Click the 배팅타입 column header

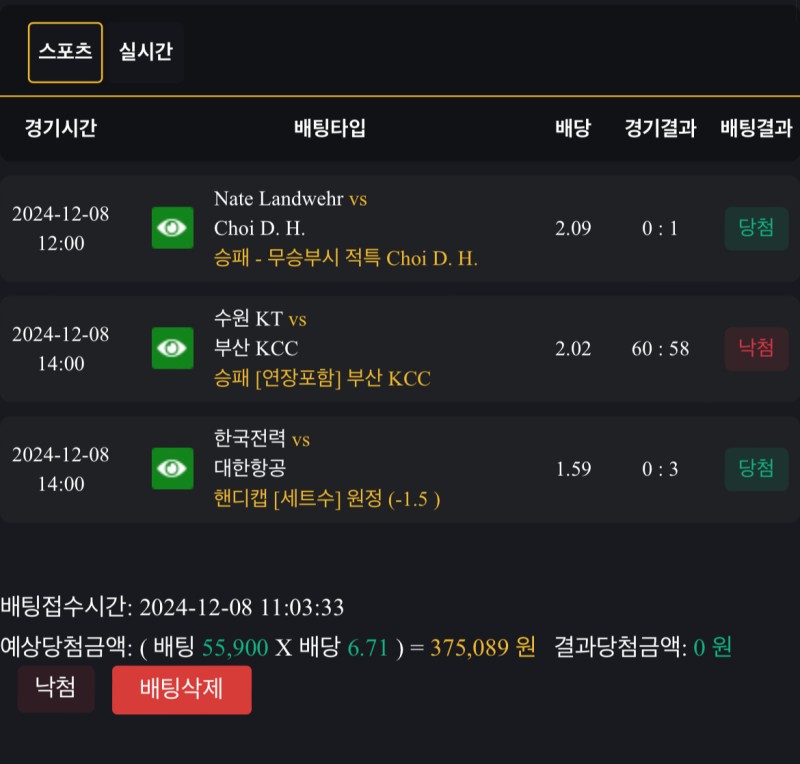pos(330,128)
